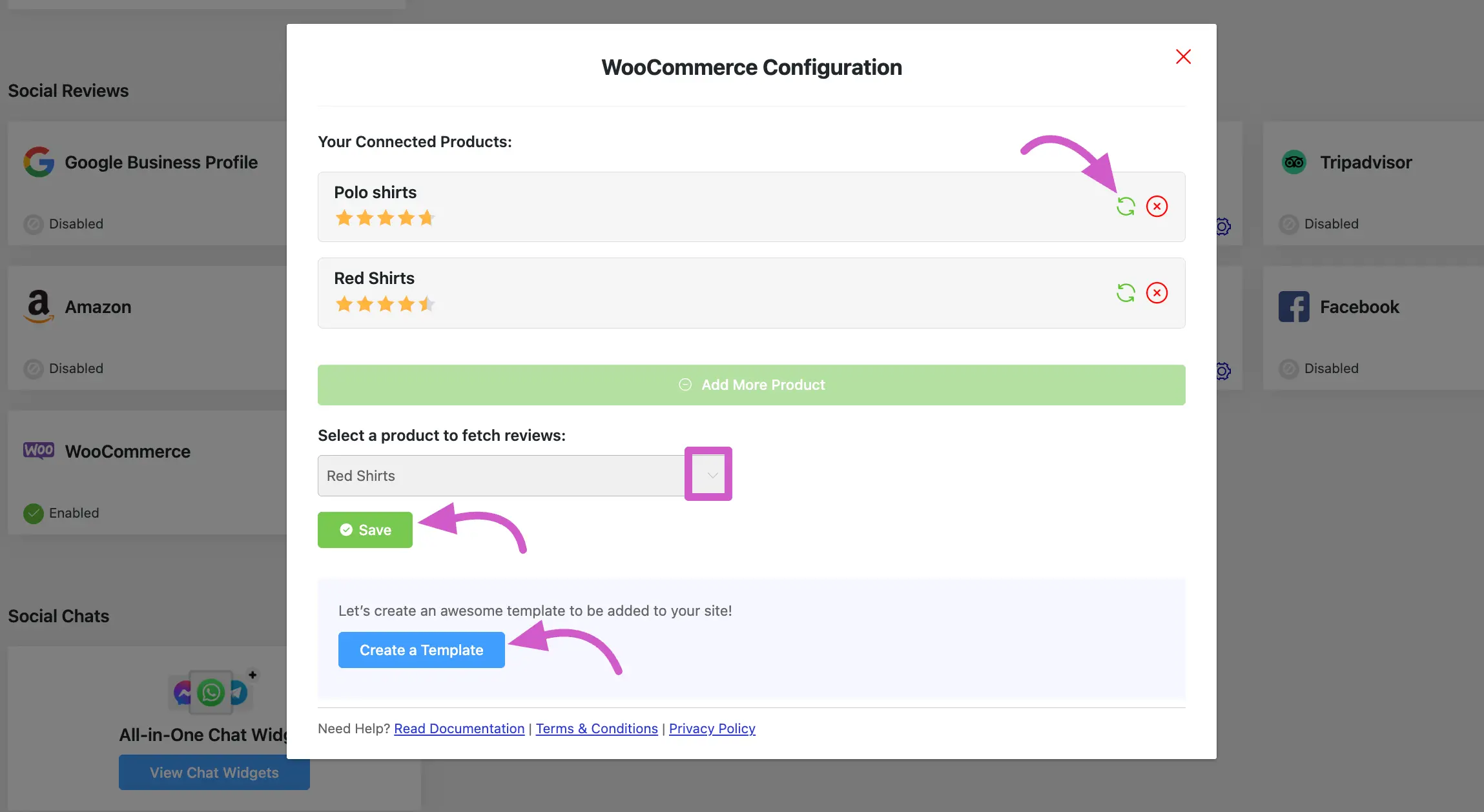This screenshot has height=812, width=1484.
Task: Sync reviews for Polo shirts product
Action: click(1126, 207)
